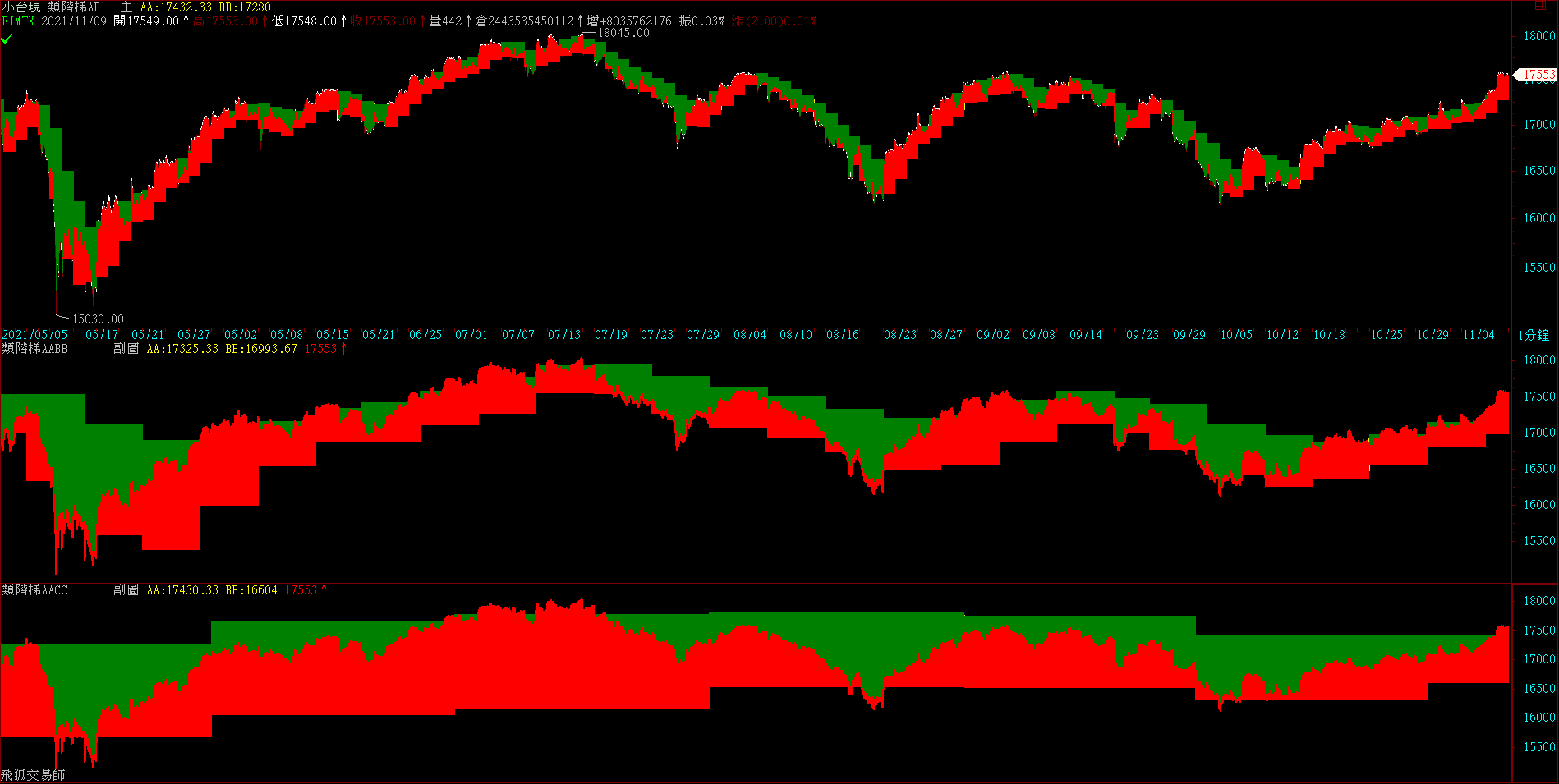Image resolution: width=1559 pixels, height=784 pixels.
Task: Click the 07/13 date on time axis
Action: click(x=564, y=335)
